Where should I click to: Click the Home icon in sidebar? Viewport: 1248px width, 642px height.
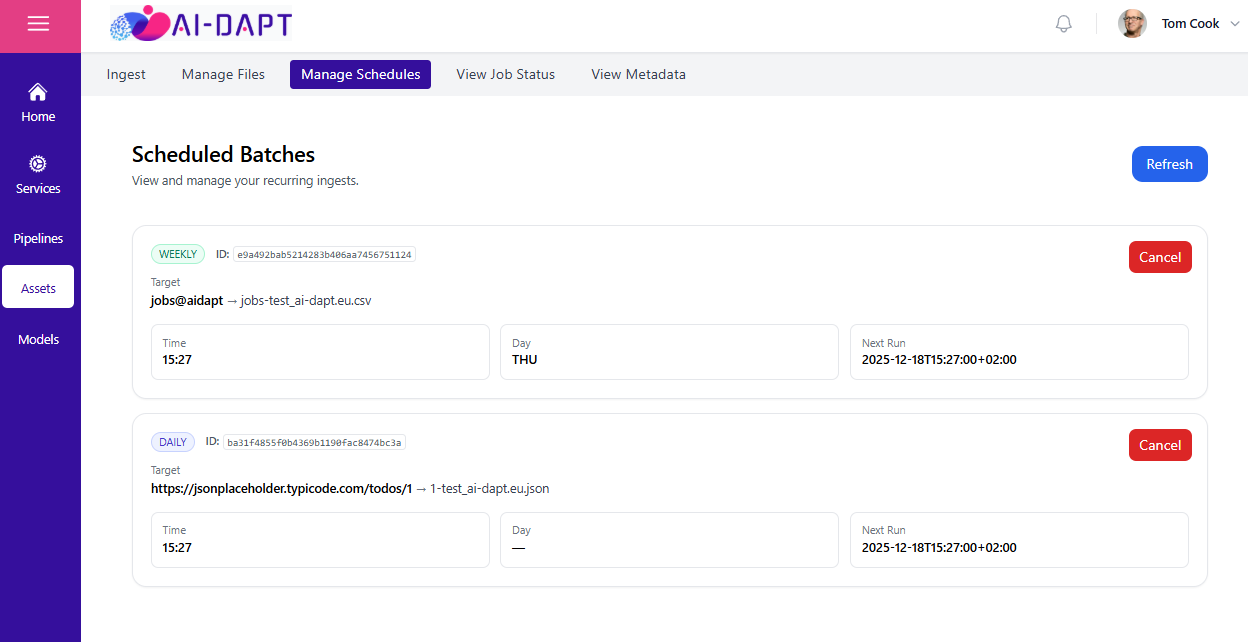point(38,92)
